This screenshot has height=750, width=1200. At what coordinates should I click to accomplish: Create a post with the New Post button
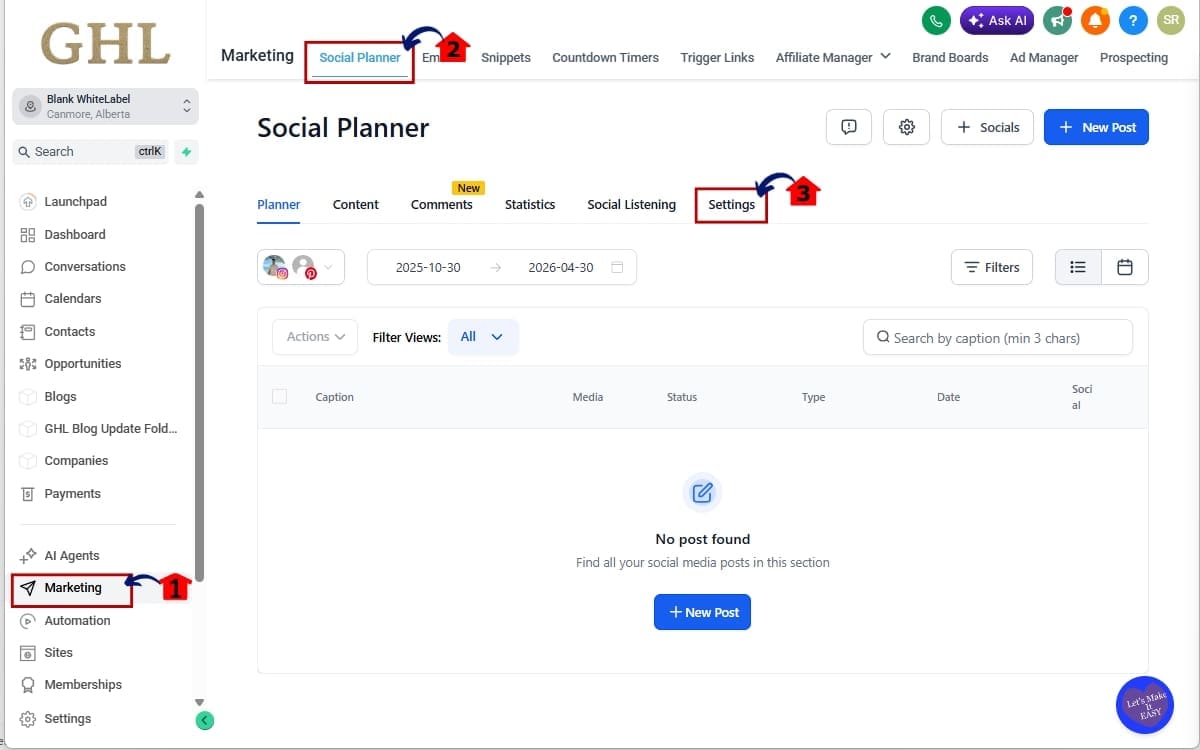(x=1096, y=127)
